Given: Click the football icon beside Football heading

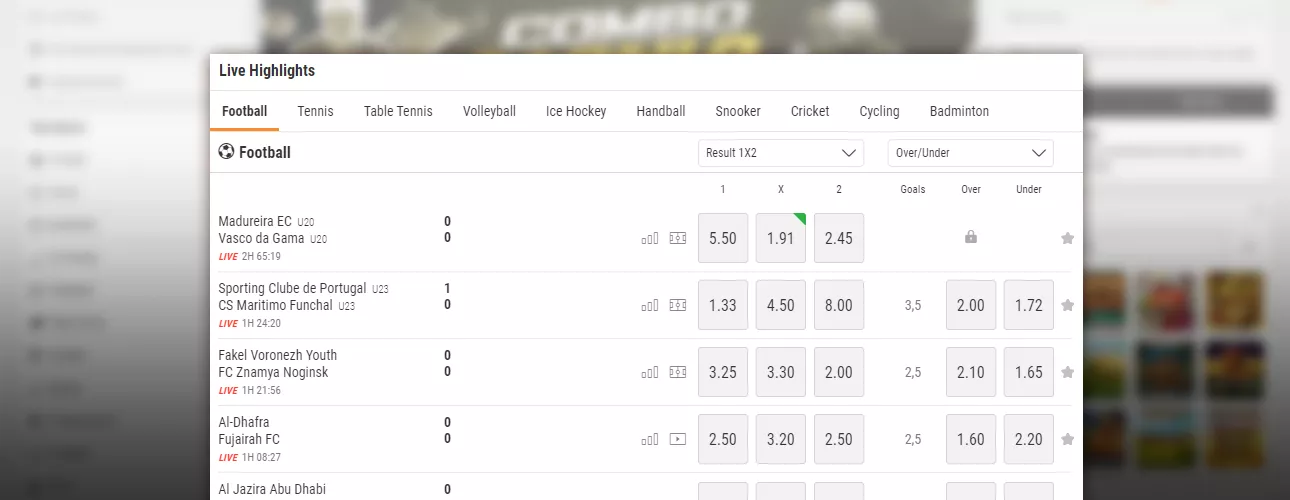Looking at the screenshot, I should tap(226, 152).
